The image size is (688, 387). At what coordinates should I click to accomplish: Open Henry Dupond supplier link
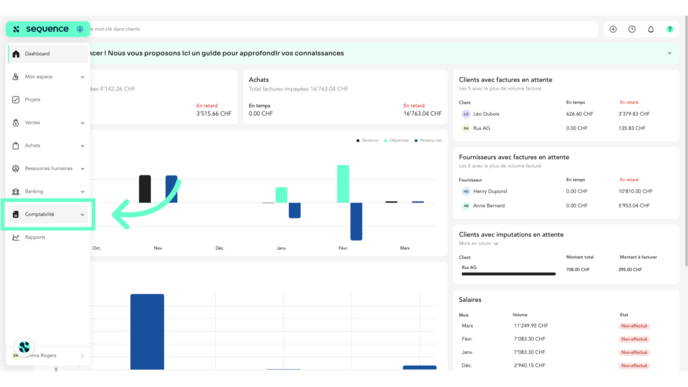[x=490, y=191]
